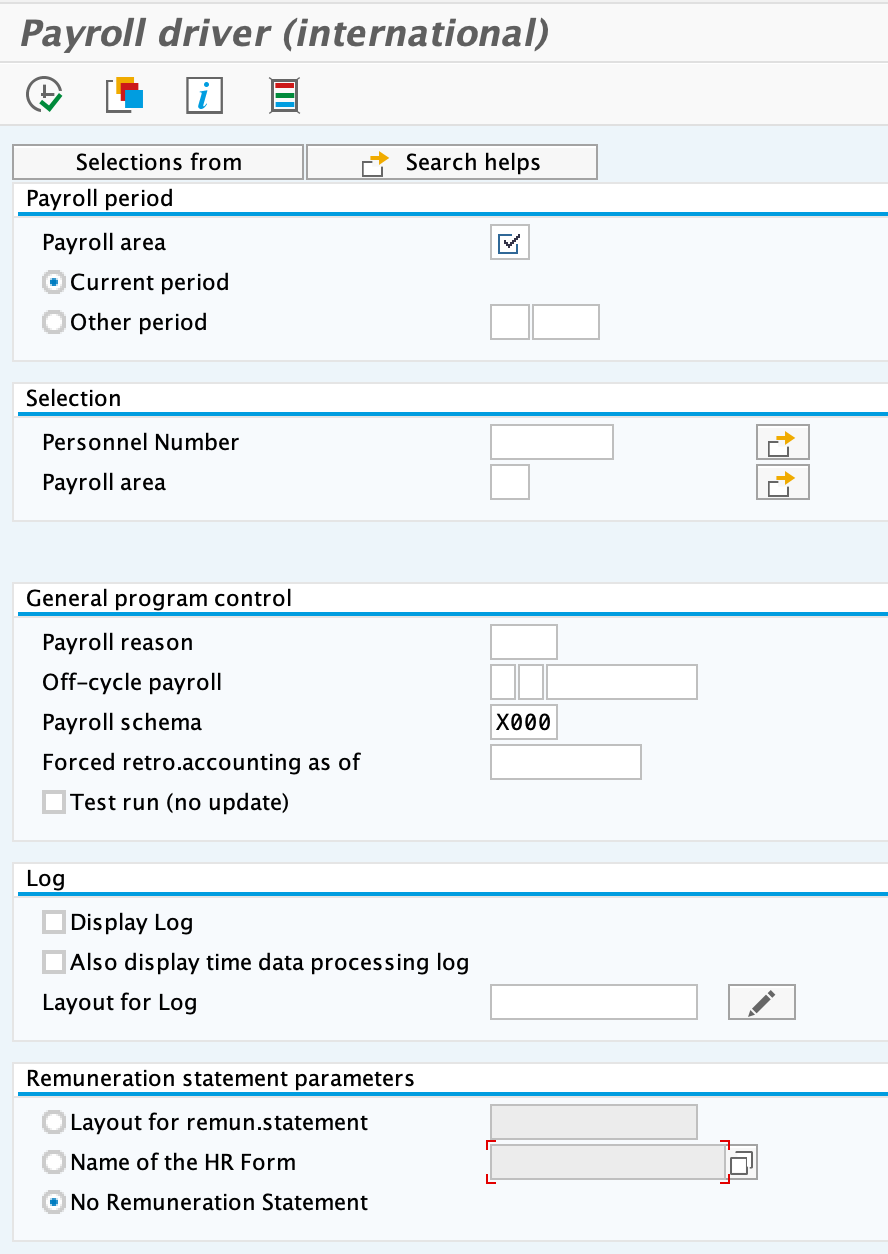Open program documentation via the info icon

204,95
